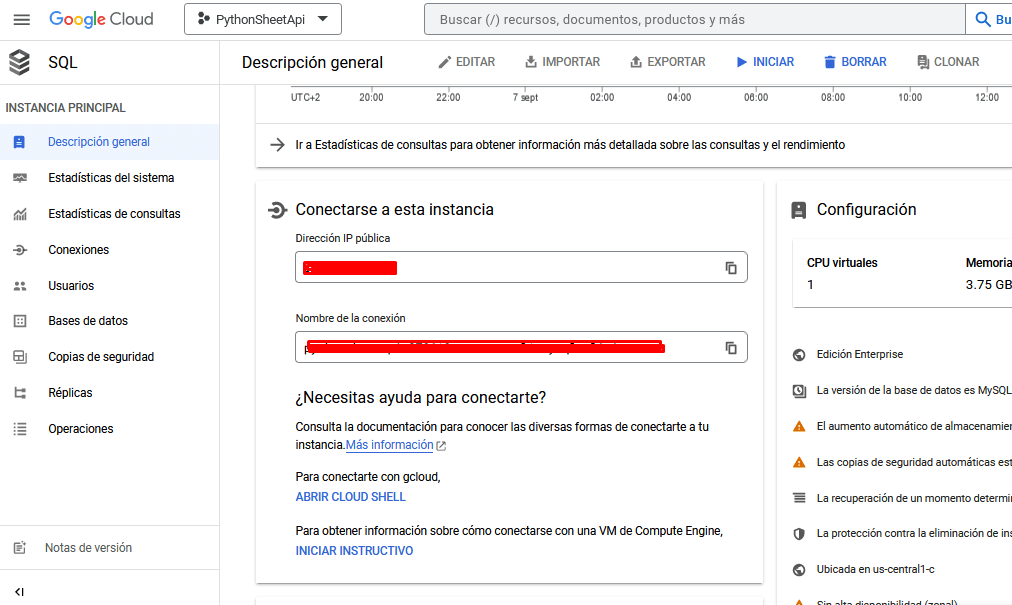Follow the Más información link
The width and height of the screenshot is (1012, 605).
click(x=390, y=445)
